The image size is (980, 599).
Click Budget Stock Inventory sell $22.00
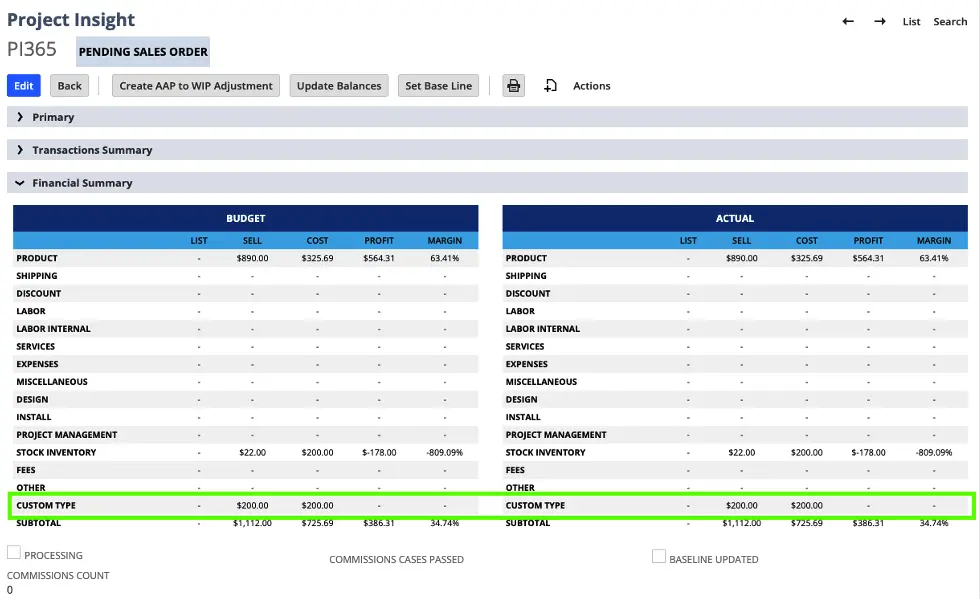[x=252, y=453]
